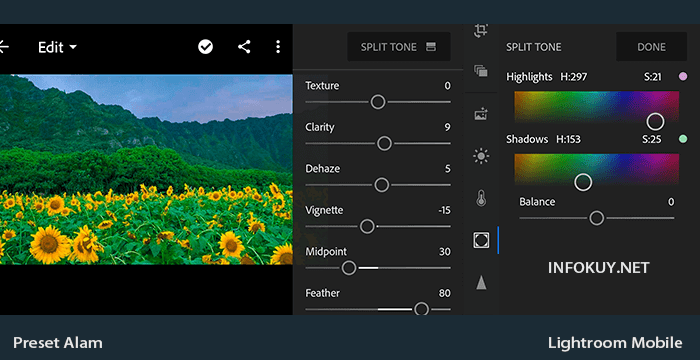This screenshot has width=700, height=360.
Task: Open the Color thermometer icon
Action: click(x=481, y=198)
